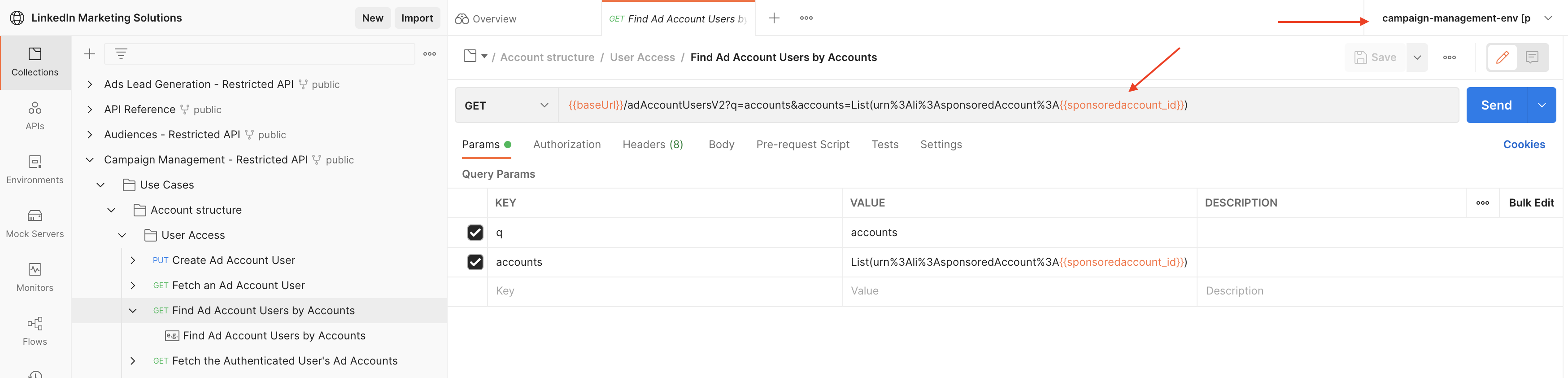Click the Account structure breadcrumb link
The width and height of the screenshot is (1568, 378).
(547, 57)
